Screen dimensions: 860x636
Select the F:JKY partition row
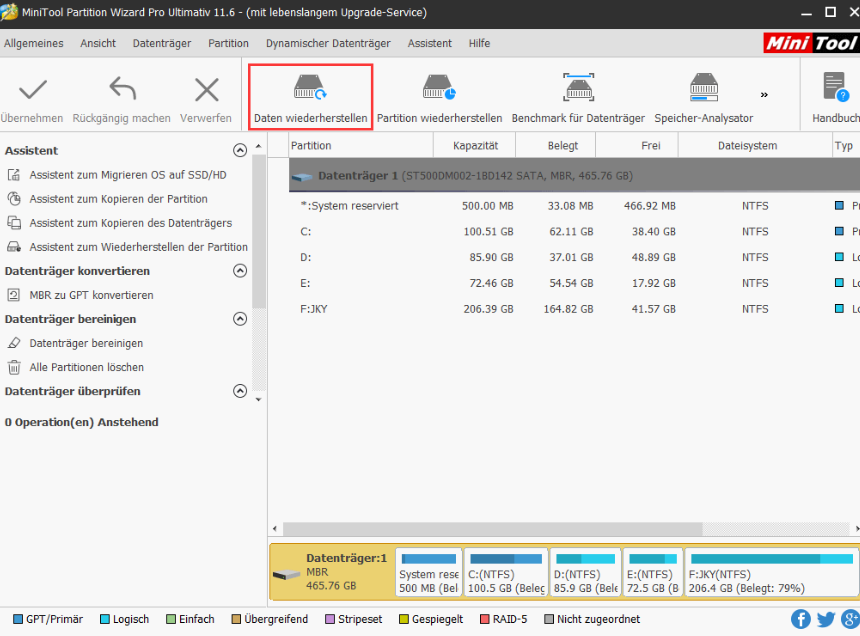coord(574,309)
